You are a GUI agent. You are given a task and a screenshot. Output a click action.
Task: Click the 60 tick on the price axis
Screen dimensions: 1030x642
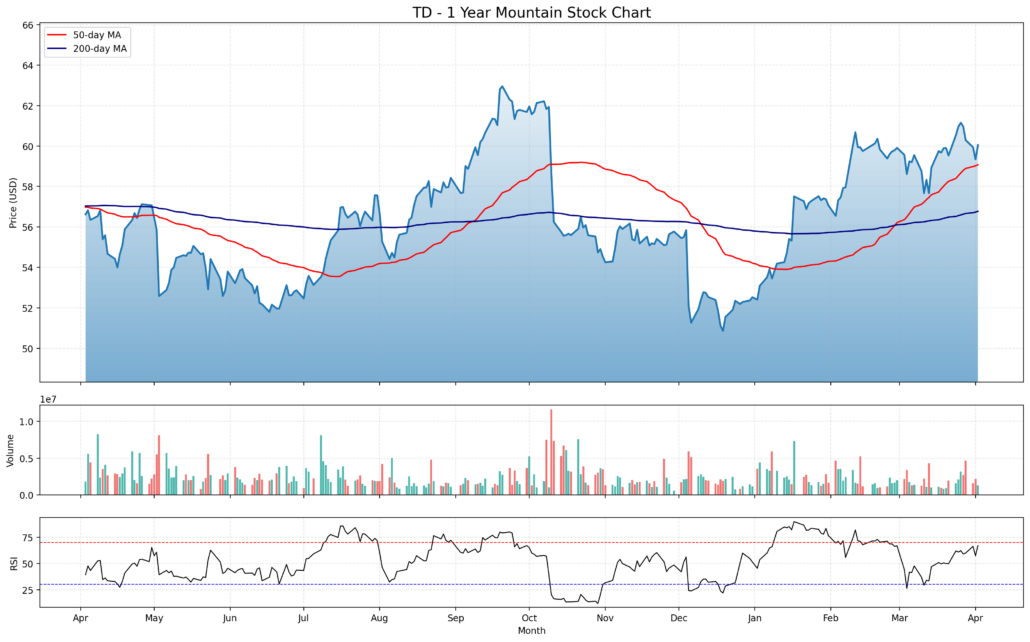click(28, 147)
